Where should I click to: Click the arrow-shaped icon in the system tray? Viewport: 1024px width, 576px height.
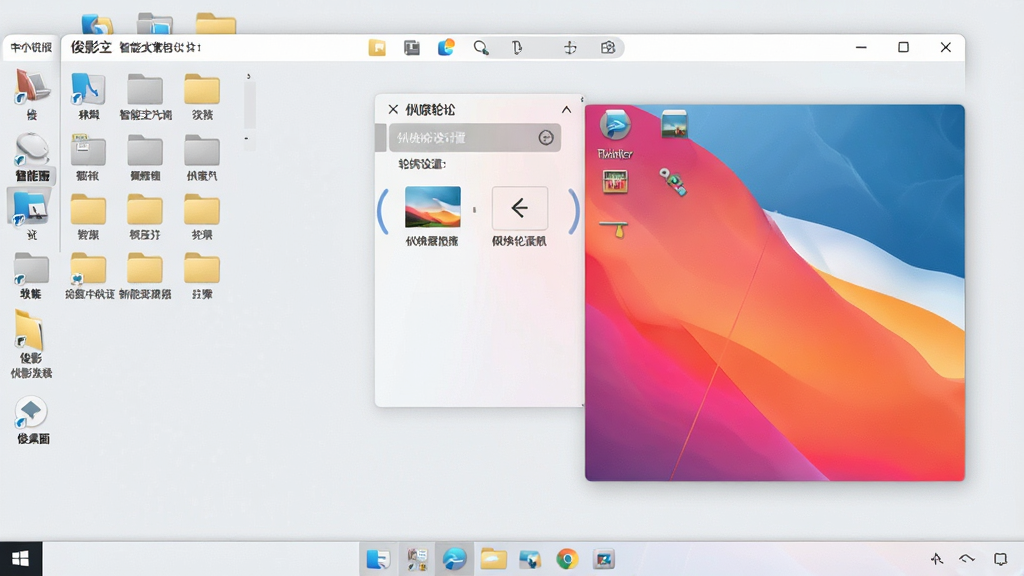pos(936,558)
